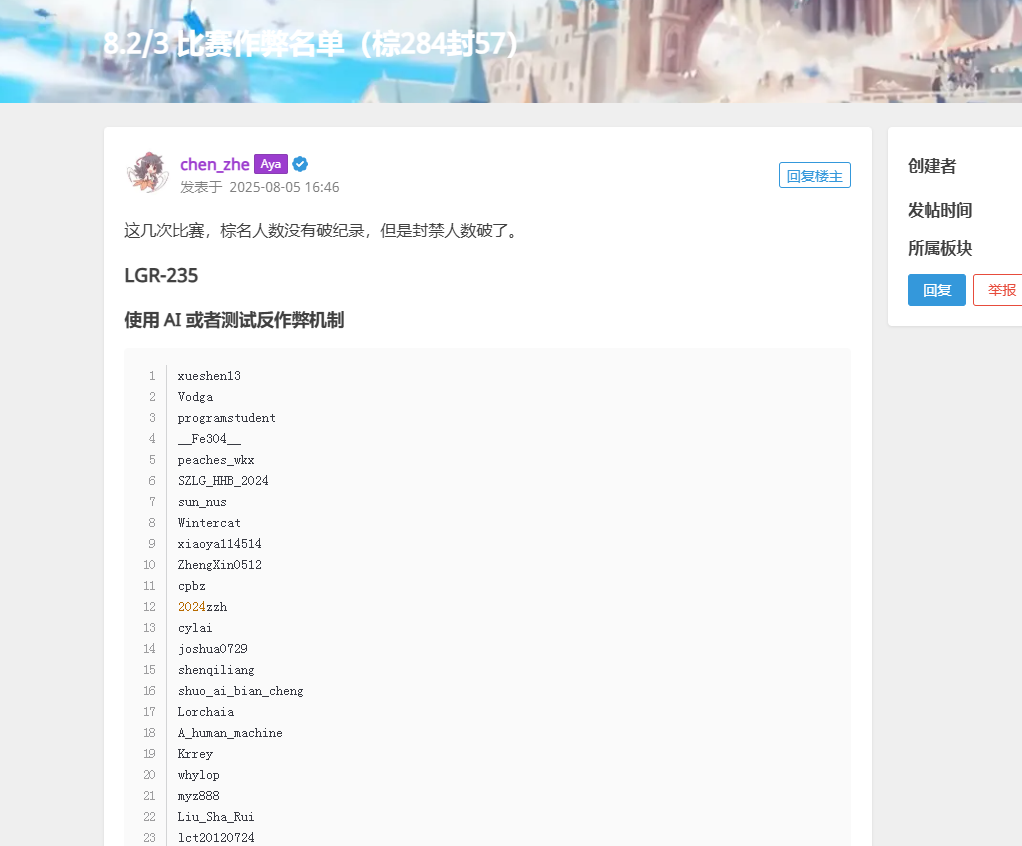1022x846 pixels.
Task: Click username cpbz in the list
Action: (x=192, y=586)
